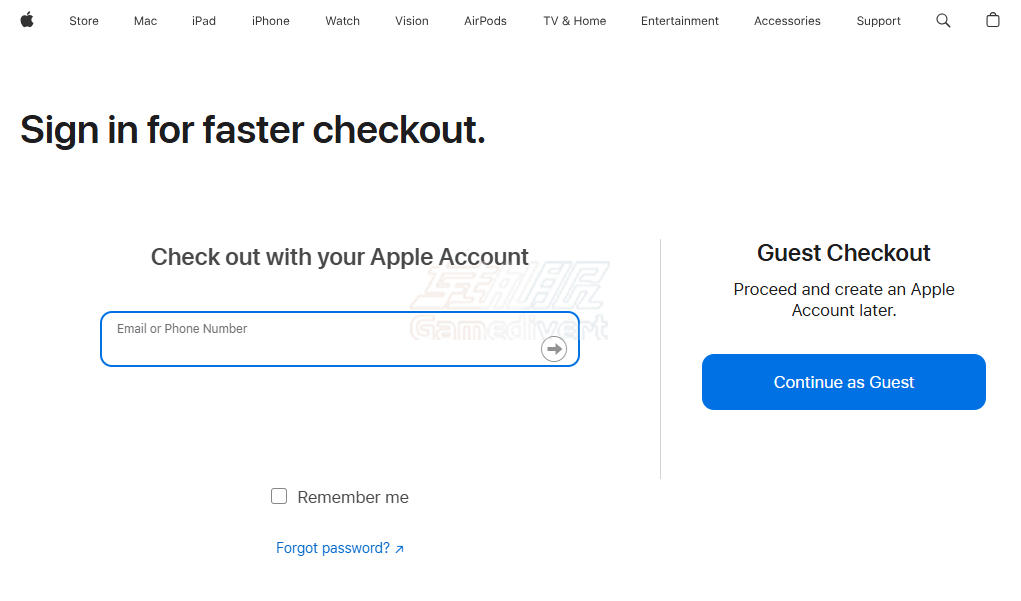Open the Store menu item

84,21
